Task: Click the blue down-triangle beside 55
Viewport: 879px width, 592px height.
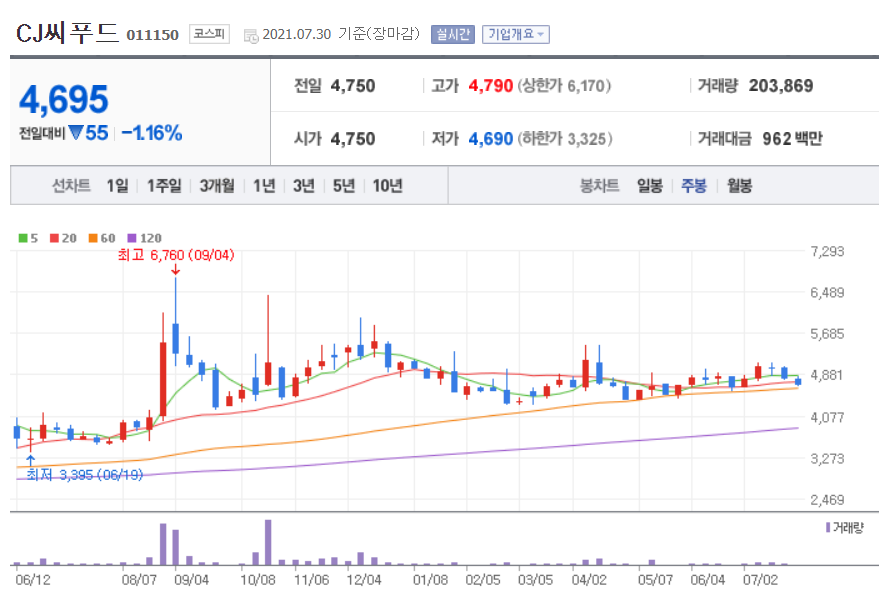Action: click(76, 133)
